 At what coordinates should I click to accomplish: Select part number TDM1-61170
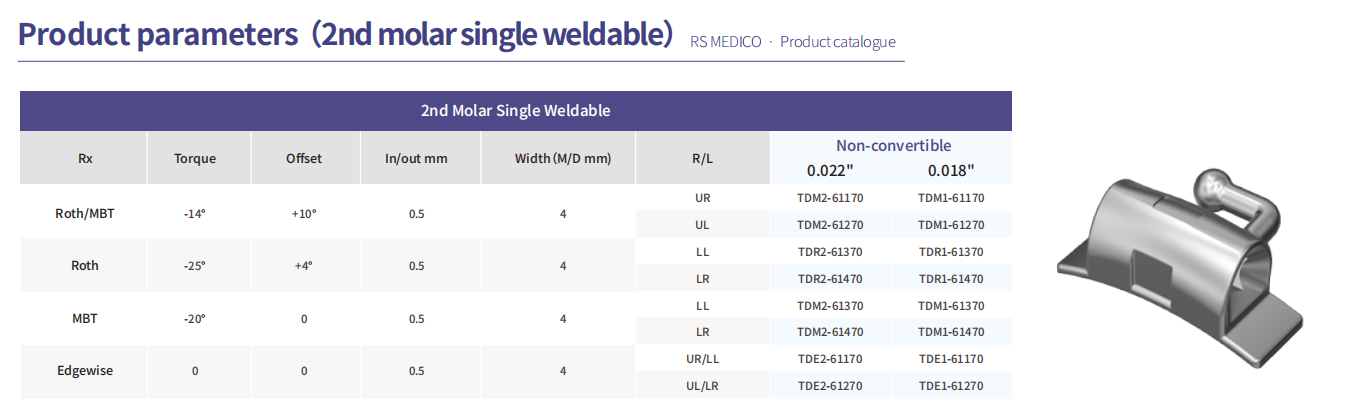[951, 198]
